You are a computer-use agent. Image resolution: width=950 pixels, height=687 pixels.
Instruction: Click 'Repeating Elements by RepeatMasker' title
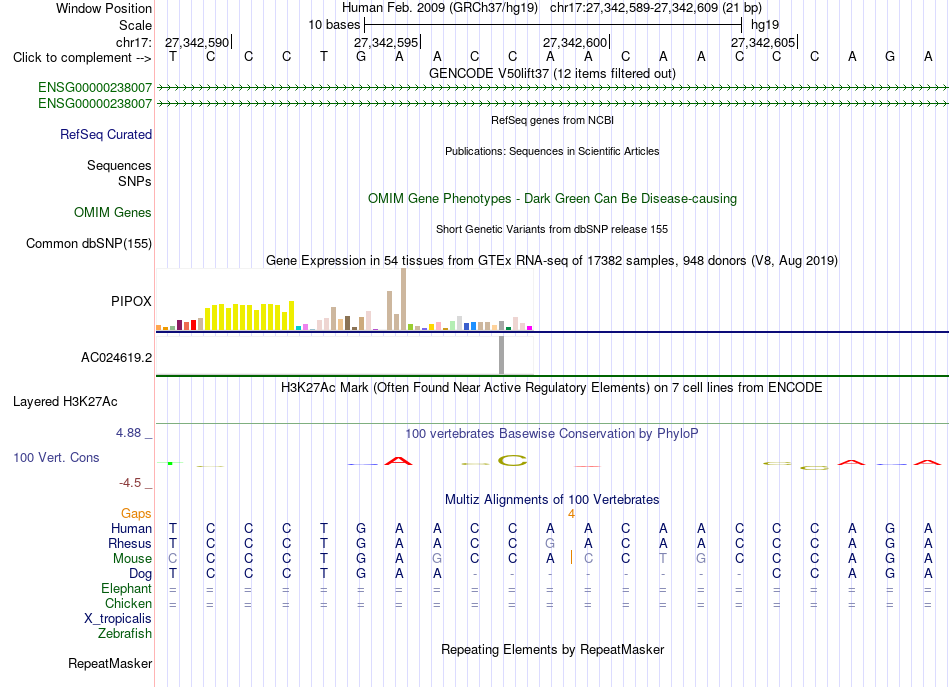[x=552, y=649]
